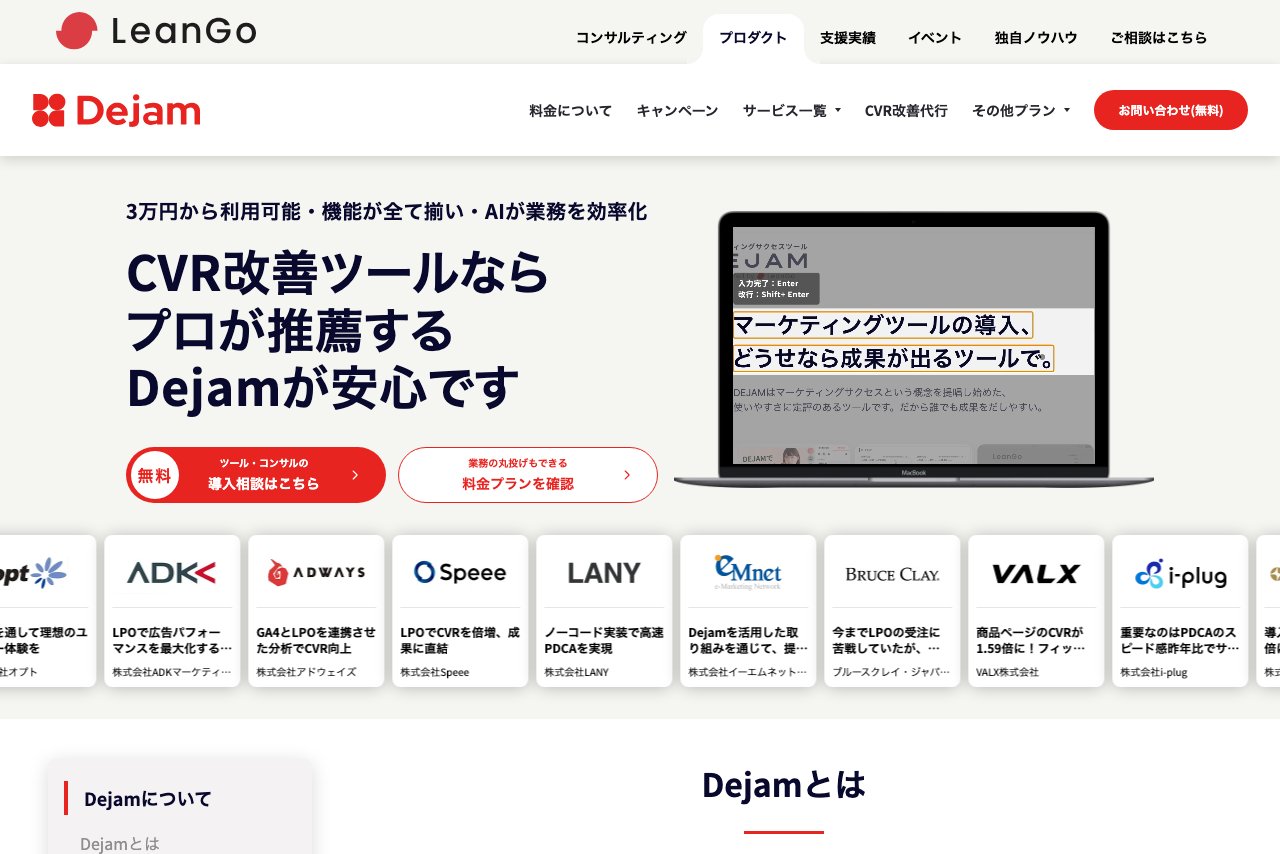The image size is (1280, 854).
Task: Go to キャンペーン page
Action: [678, 111]
